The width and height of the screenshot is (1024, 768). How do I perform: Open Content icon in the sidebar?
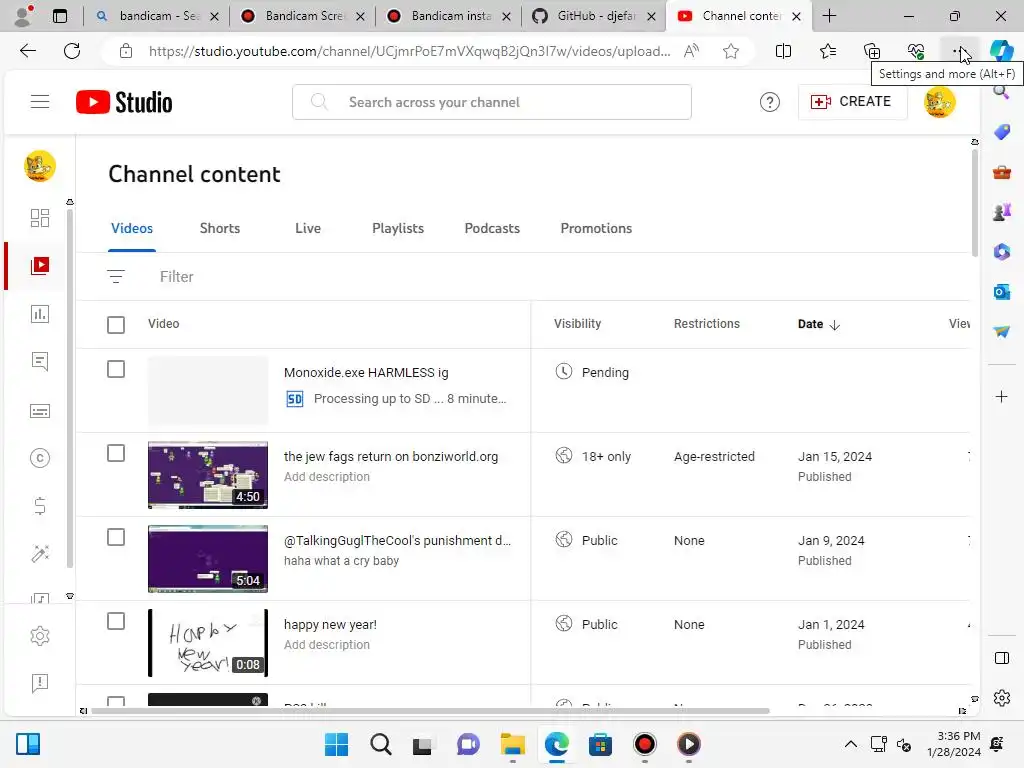40,265
